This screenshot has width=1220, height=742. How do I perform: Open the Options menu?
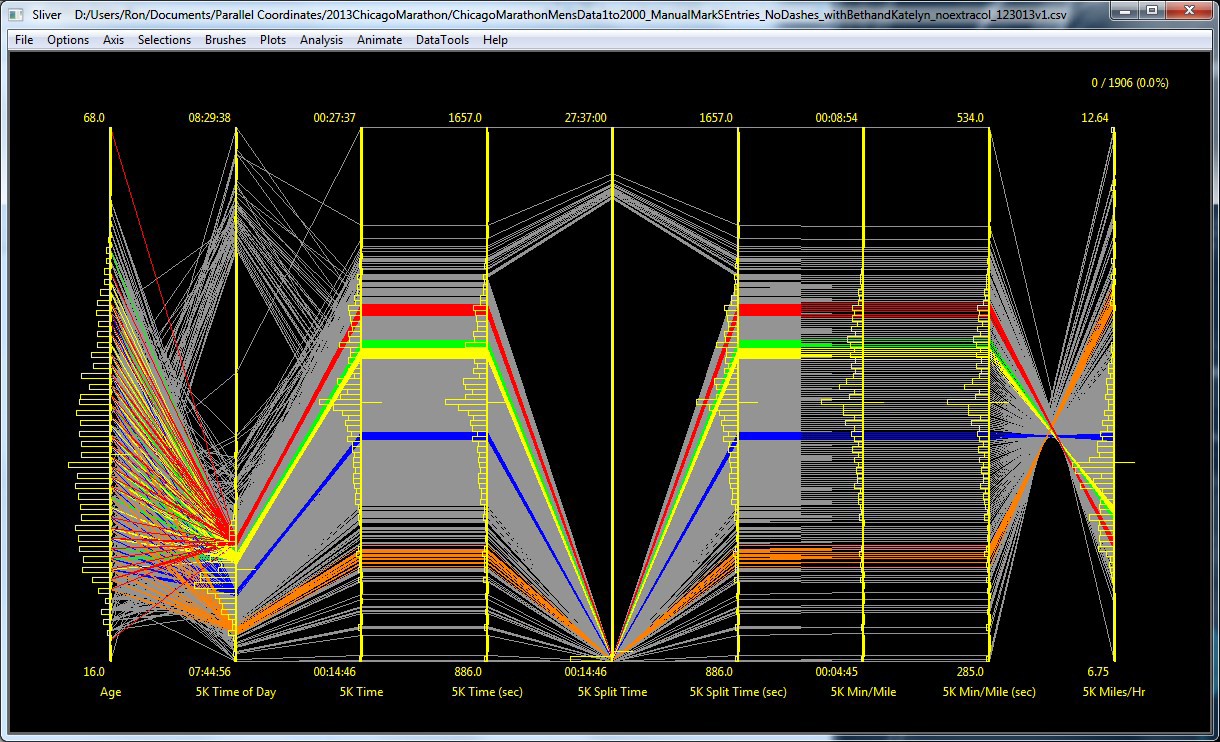click(x=68, y=40)
